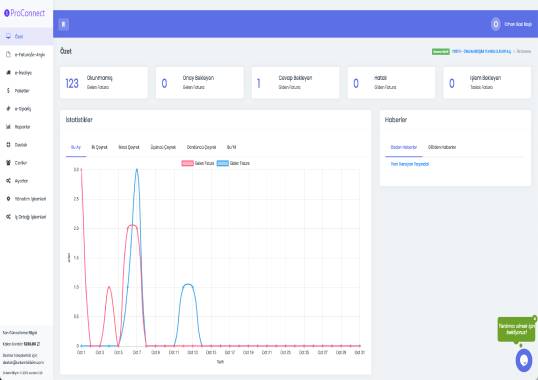Screen dimensions: 538x380
Task: Switch to the İlk Çeyrek tab
Action: tap(100, 147)
